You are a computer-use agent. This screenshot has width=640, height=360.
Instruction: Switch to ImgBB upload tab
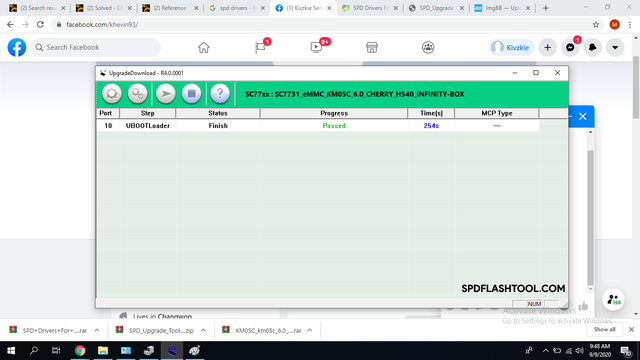(x=502, y=8)
